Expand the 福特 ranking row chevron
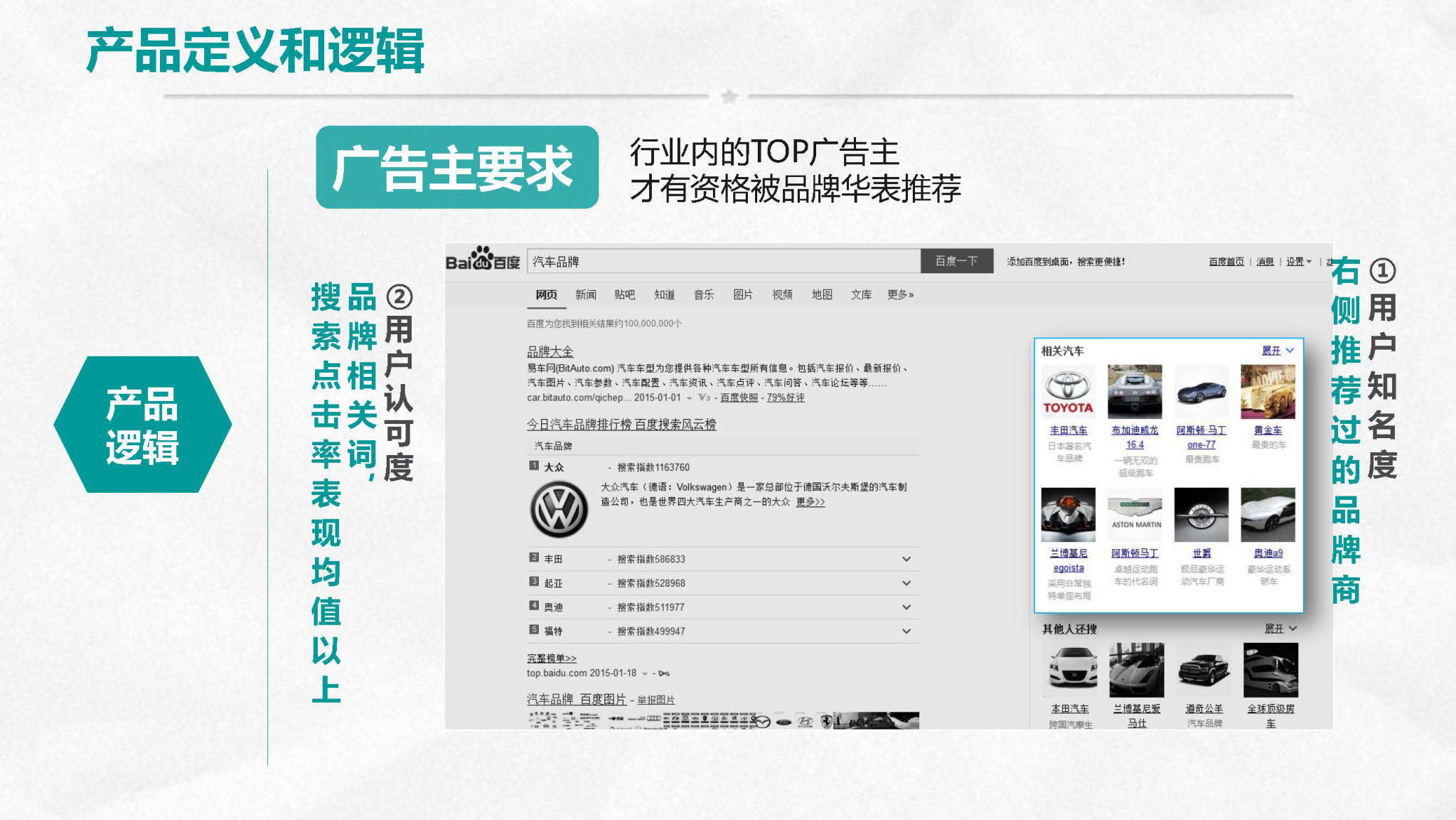 (906, 631)
